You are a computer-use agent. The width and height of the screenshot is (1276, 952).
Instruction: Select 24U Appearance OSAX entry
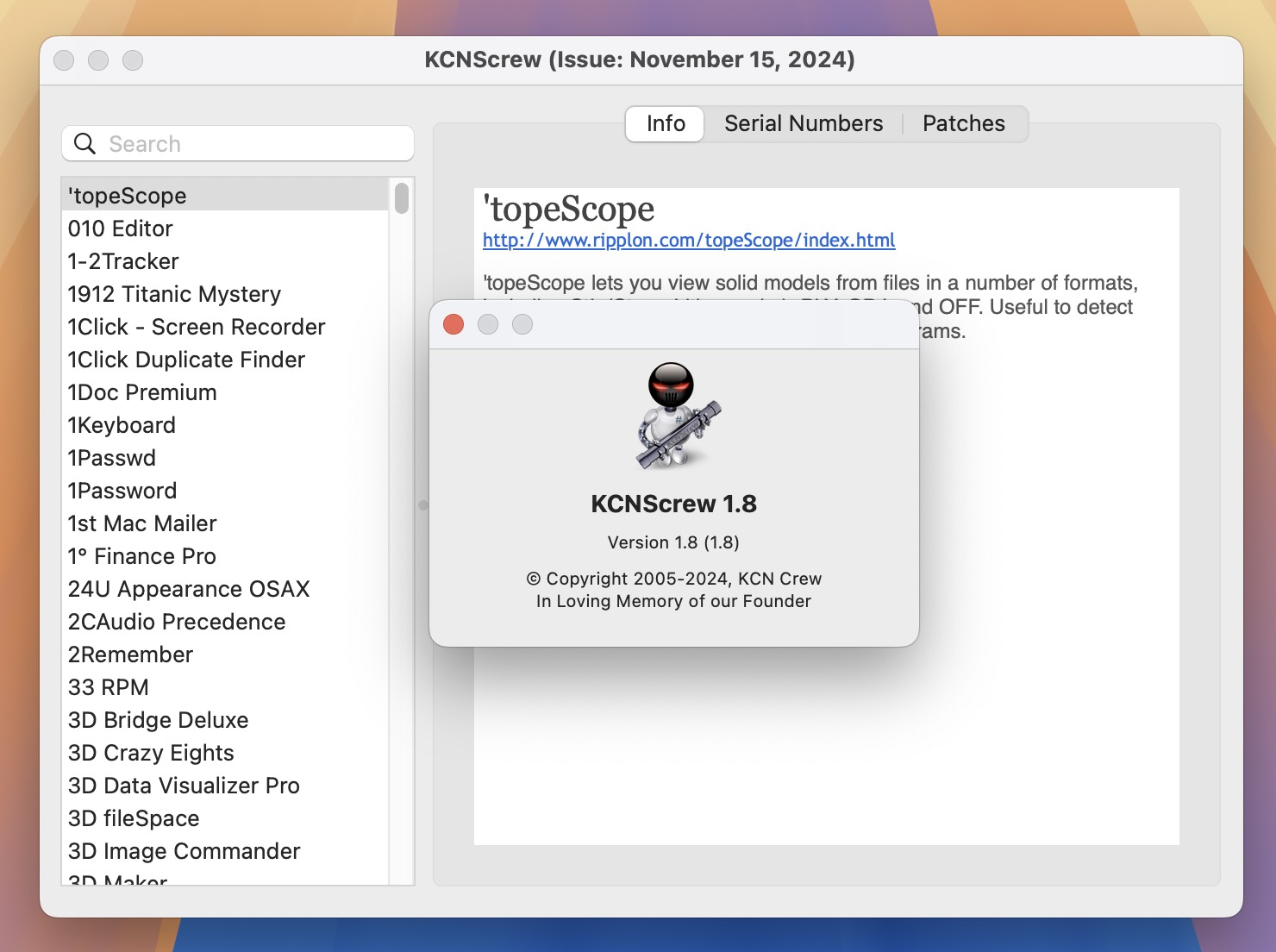[226, 589]
